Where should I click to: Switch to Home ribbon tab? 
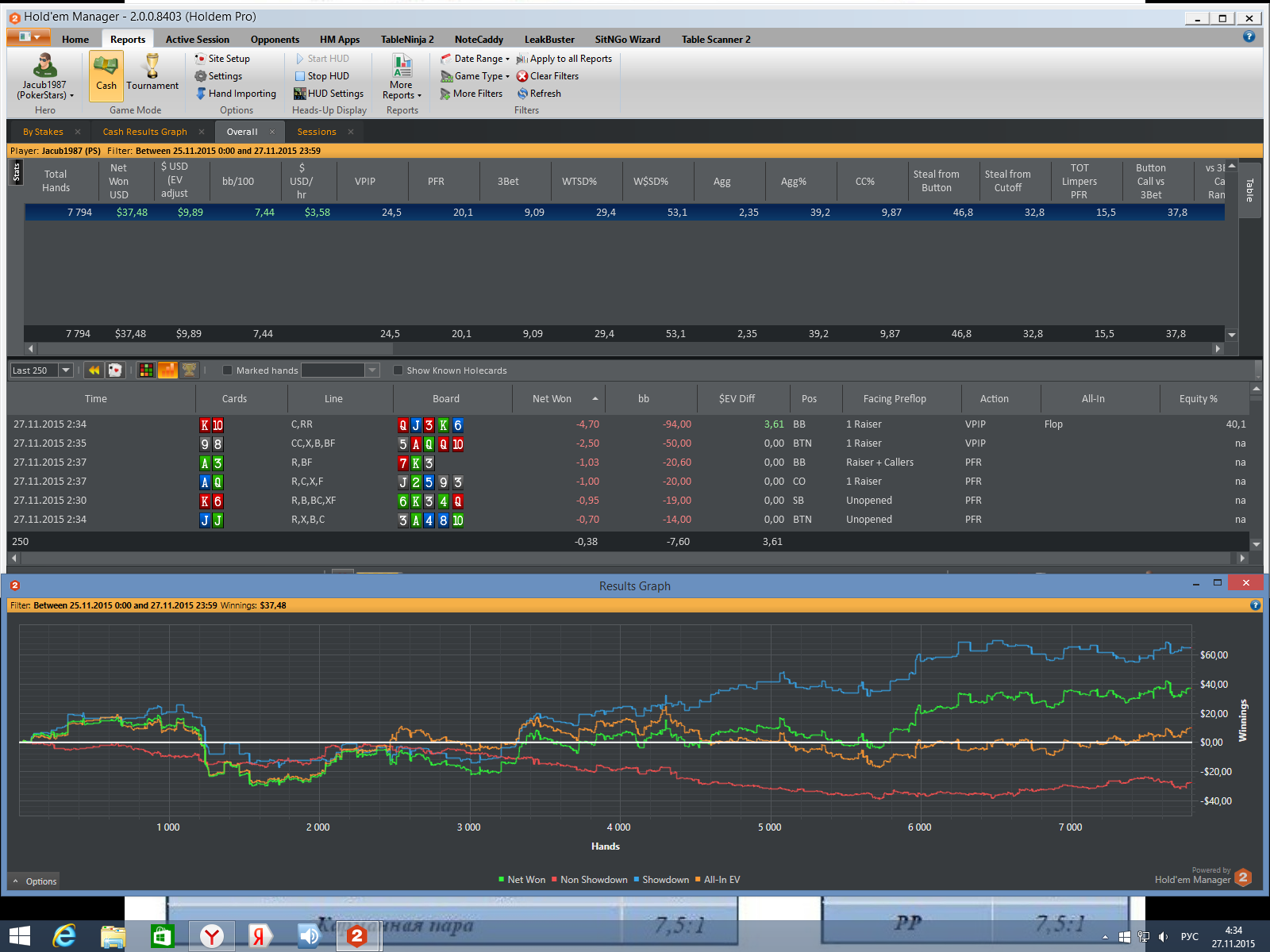click(x=75, y=39)
